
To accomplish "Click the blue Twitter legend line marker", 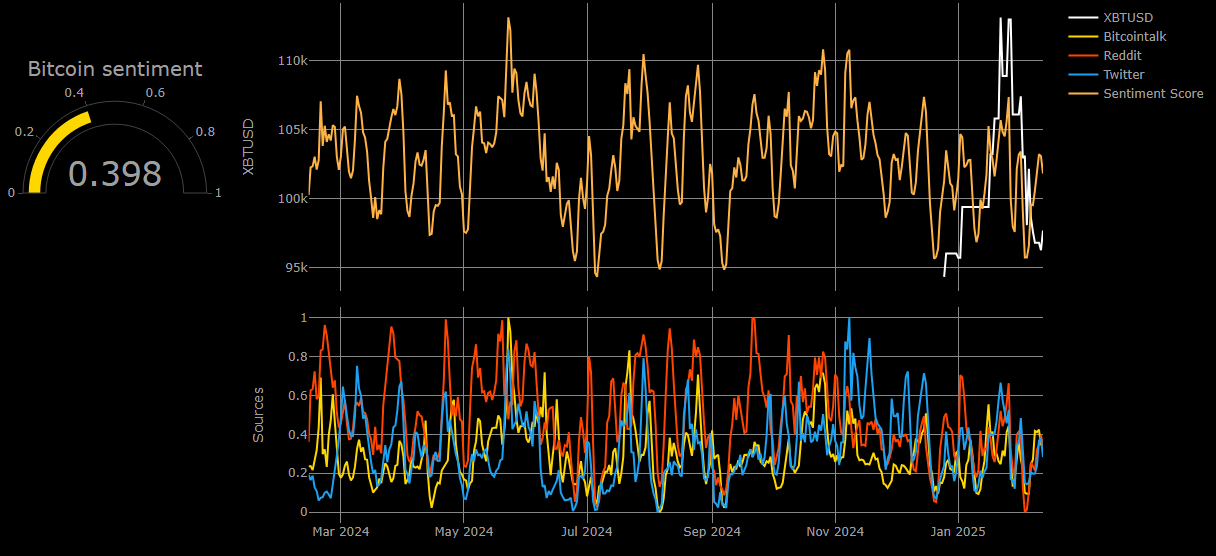I will pyautogui.click(x=1083, y=74).
